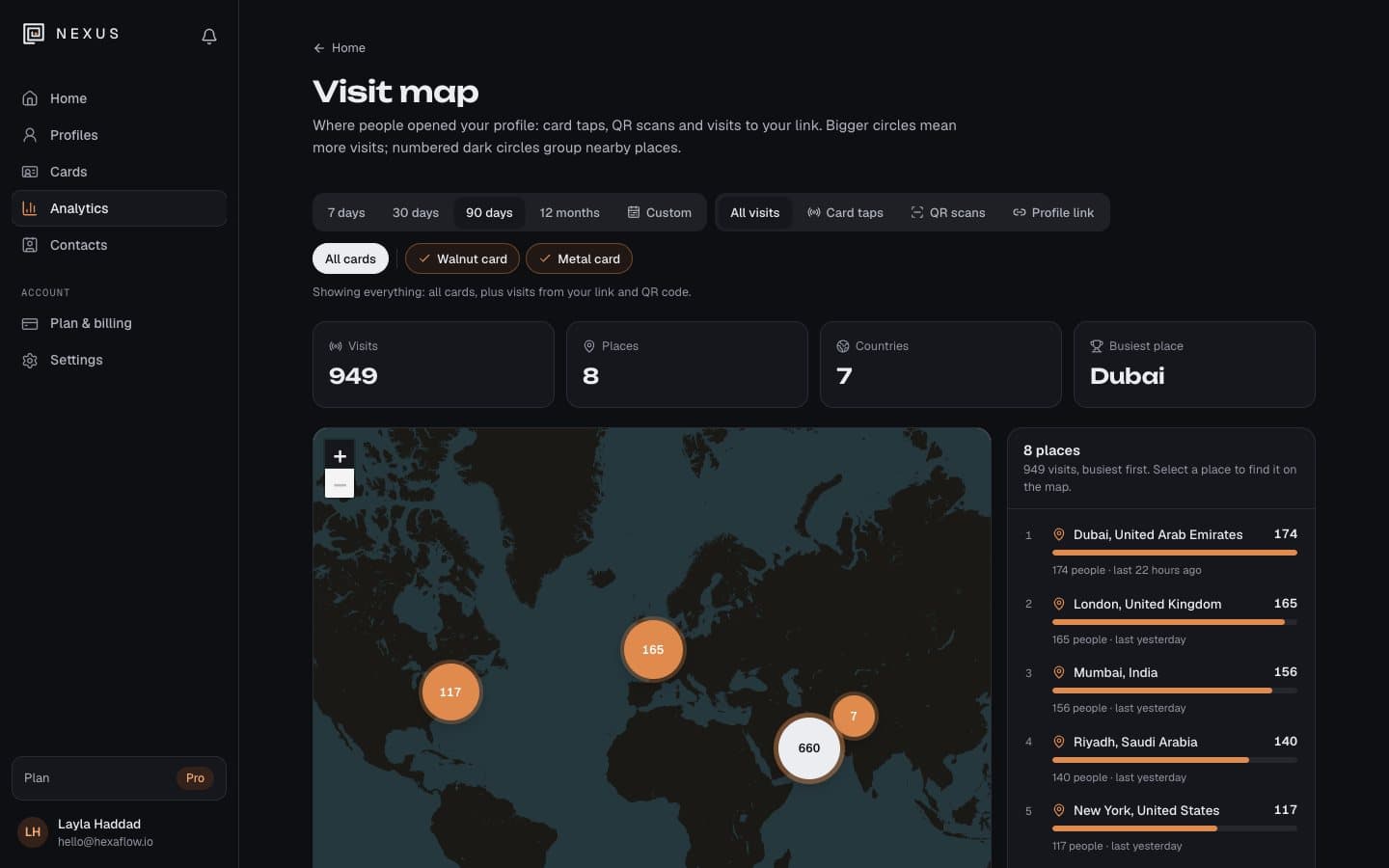Click the pin icon beside New York
The width and height of the screenshot is (1389, 868).
pyautogui.click(x=1059, y=810)
